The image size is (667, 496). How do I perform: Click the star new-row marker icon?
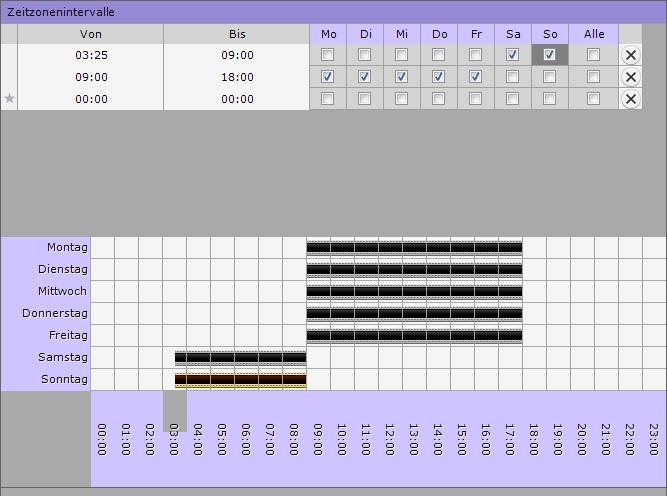[9, 99]
